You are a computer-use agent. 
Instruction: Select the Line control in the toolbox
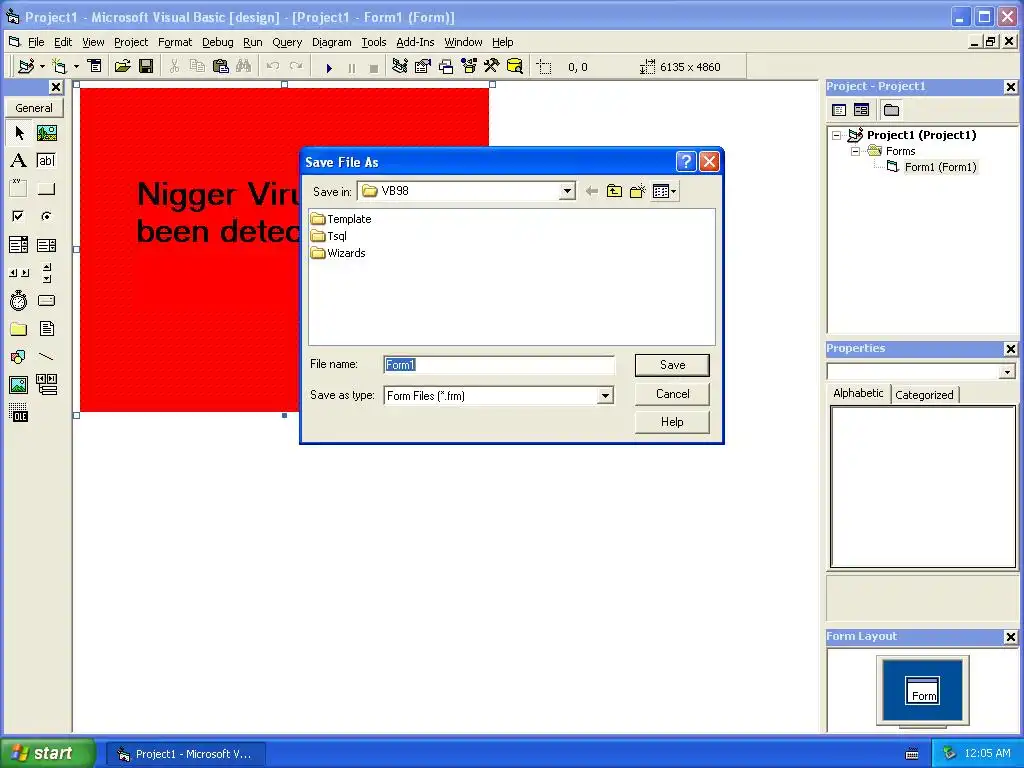tap(47, 357)
